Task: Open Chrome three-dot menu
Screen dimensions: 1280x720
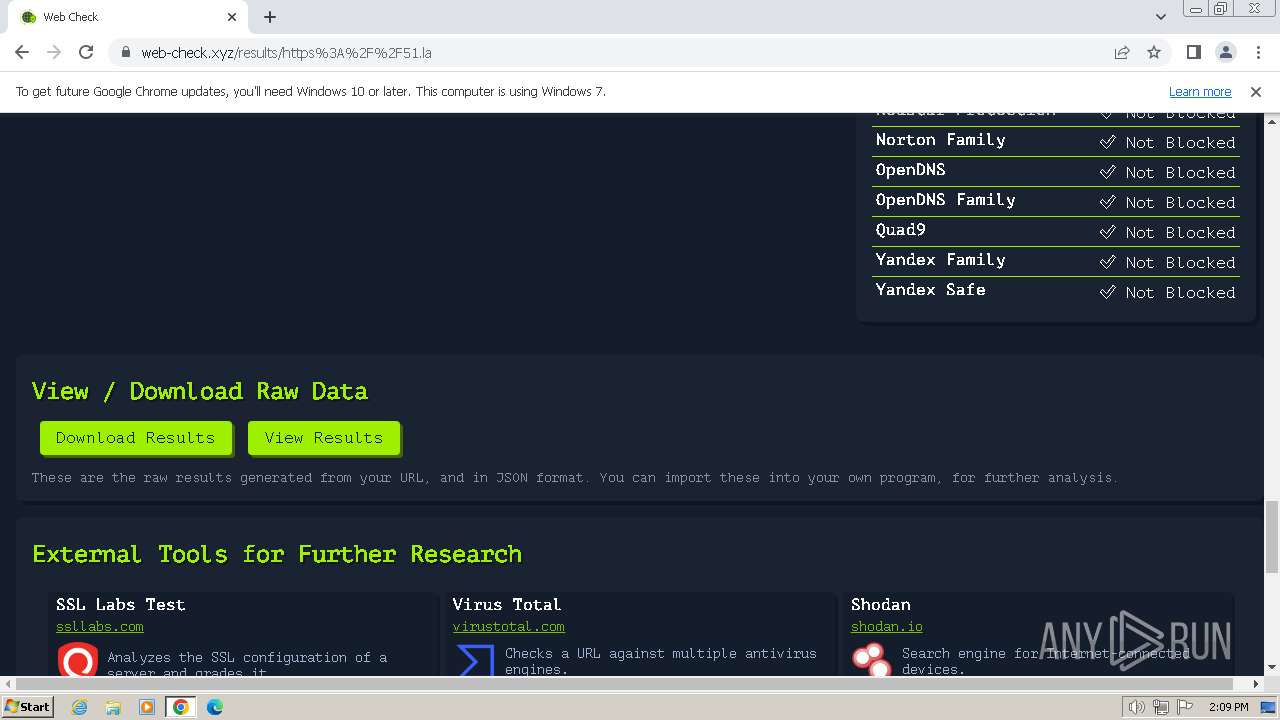Action: pos(1258,52)
